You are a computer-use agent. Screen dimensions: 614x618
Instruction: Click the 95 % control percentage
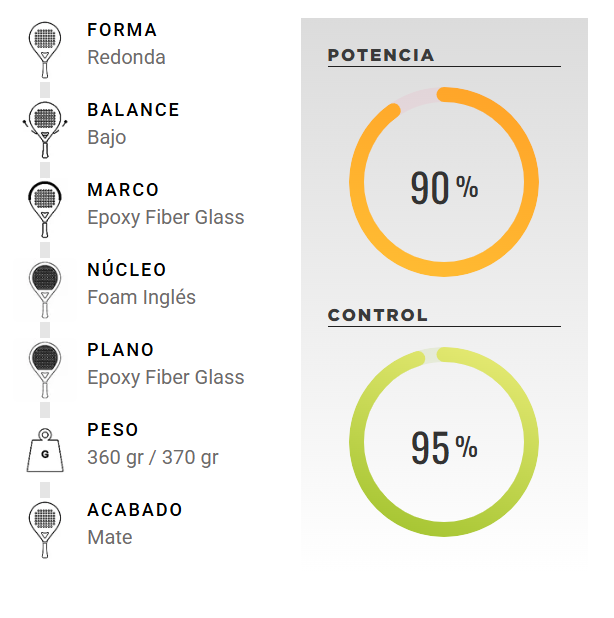click(x=444, y=448)
